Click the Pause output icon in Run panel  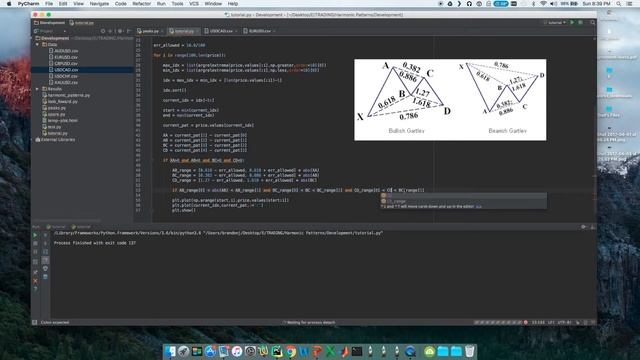pos(35,252)
